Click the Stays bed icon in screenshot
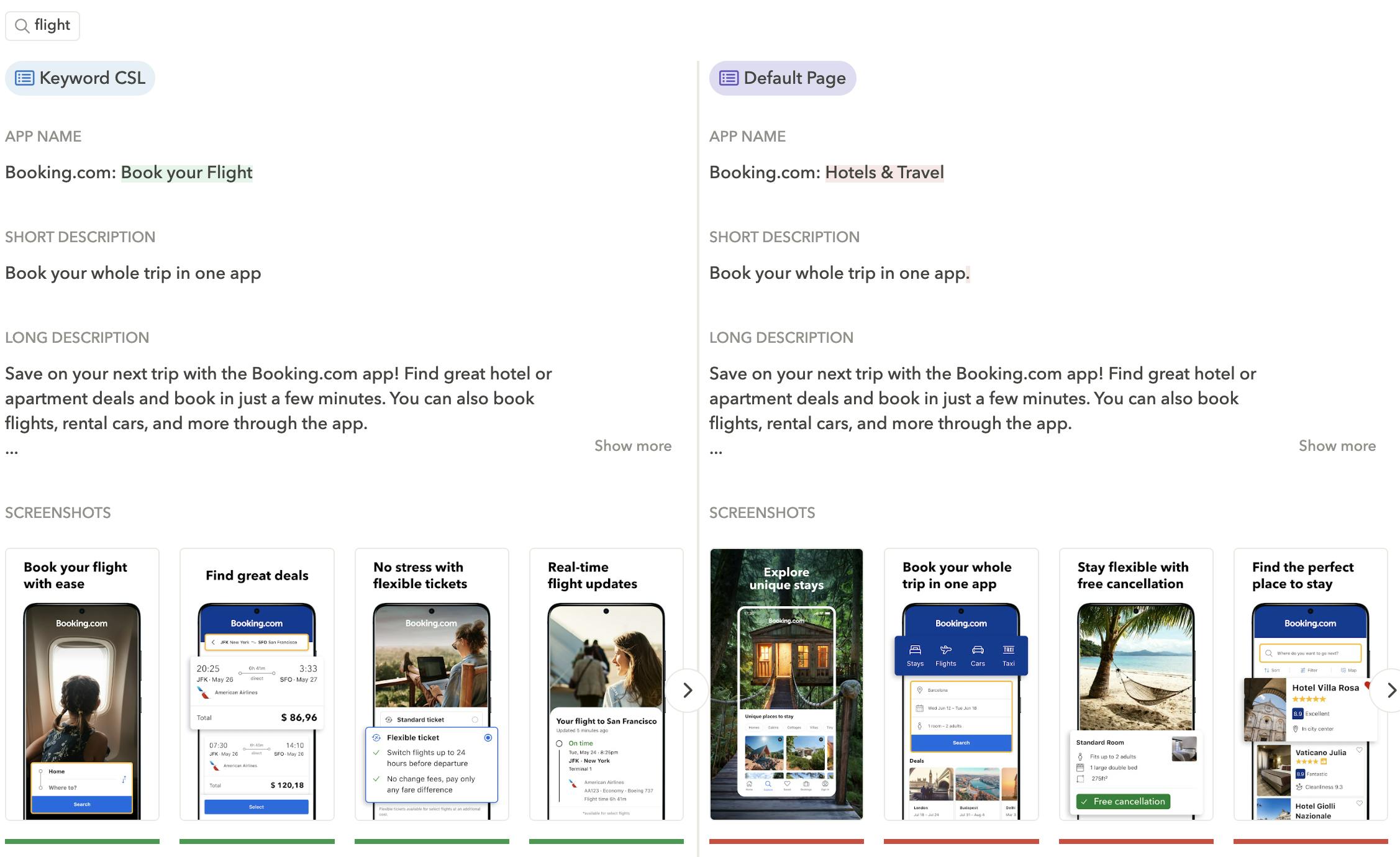This screenshot has height=857, width=1400. pos(915,650)
